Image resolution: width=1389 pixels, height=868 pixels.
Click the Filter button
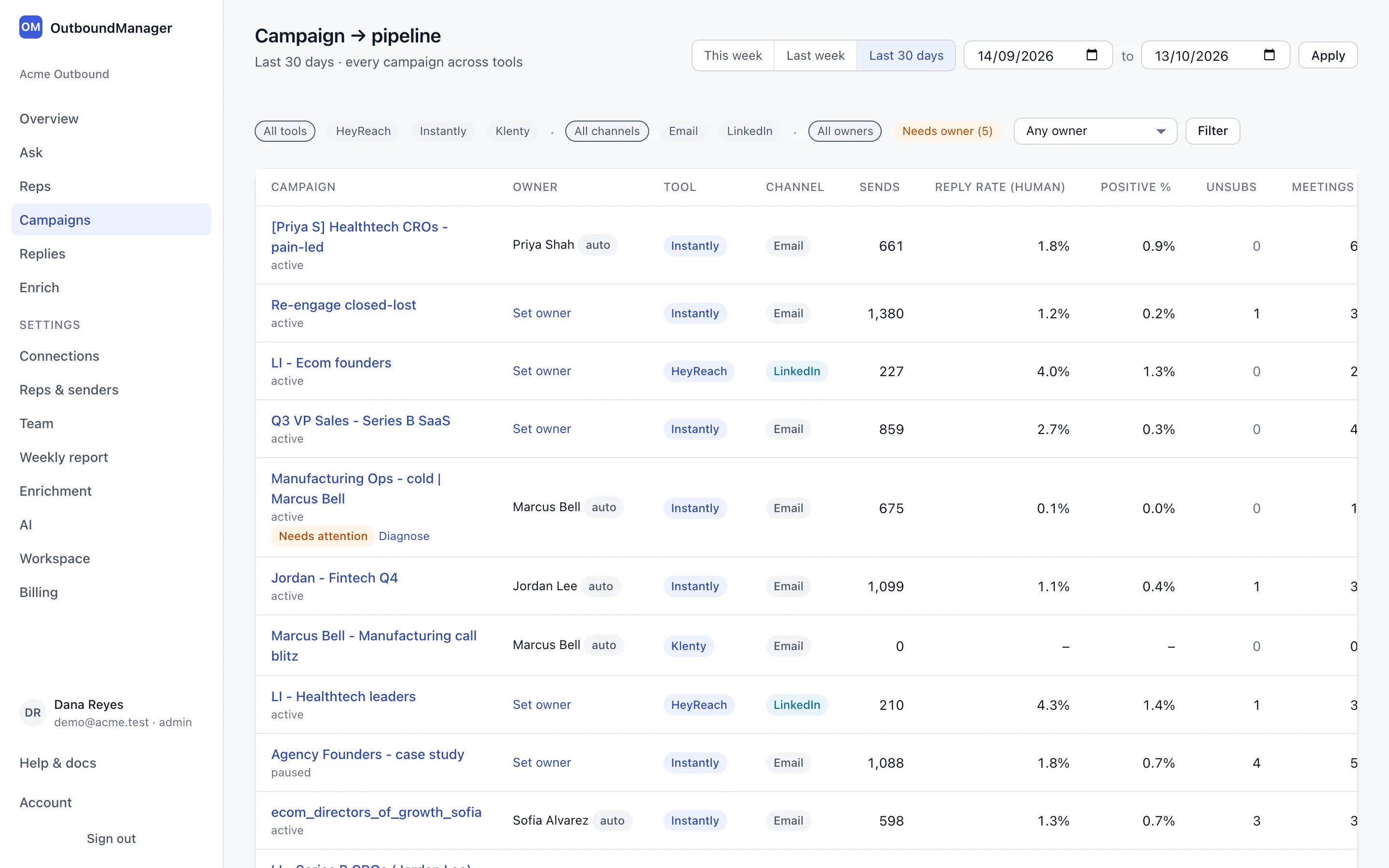[x=1212, y=131]
